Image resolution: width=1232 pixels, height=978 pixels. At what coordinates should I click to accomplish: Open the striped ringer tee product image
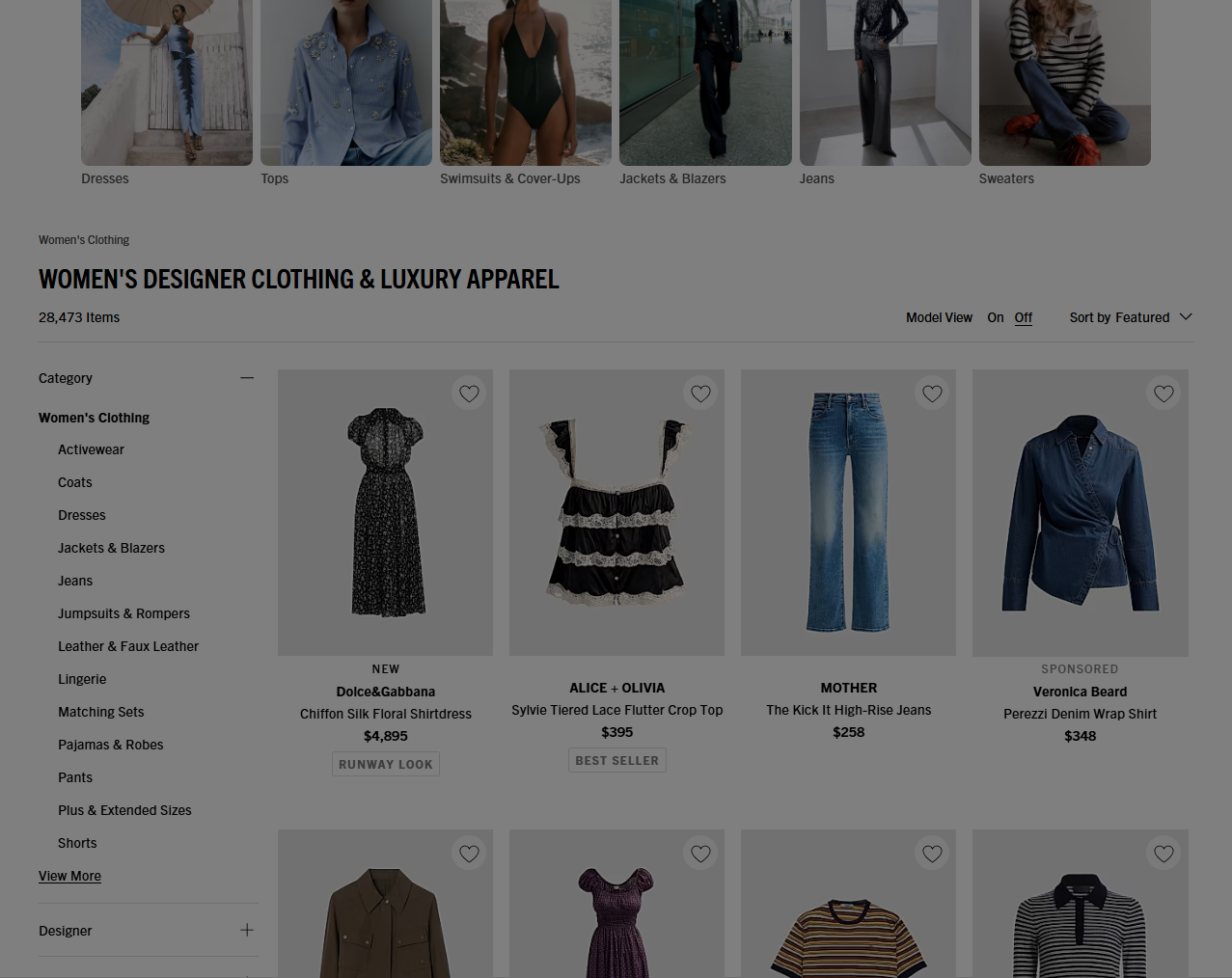coord(849,904)
